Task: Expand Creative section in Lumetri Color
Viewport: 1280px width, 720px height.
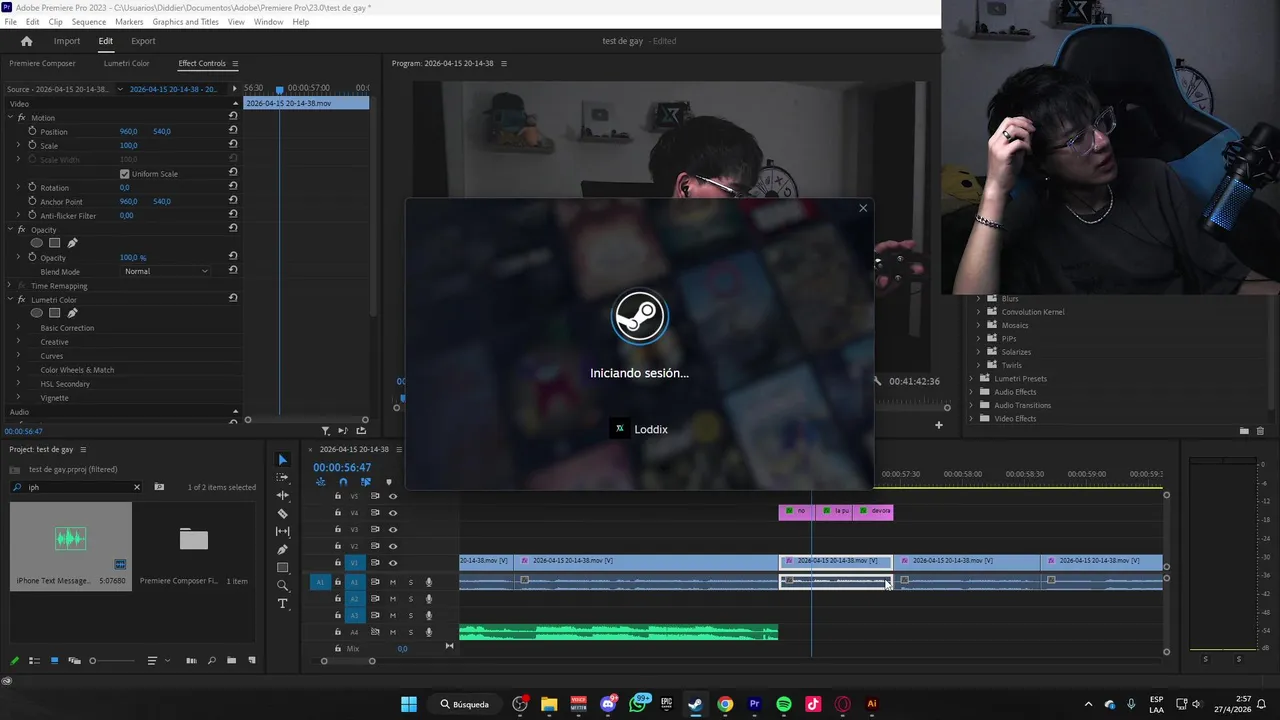Action: 18,342
